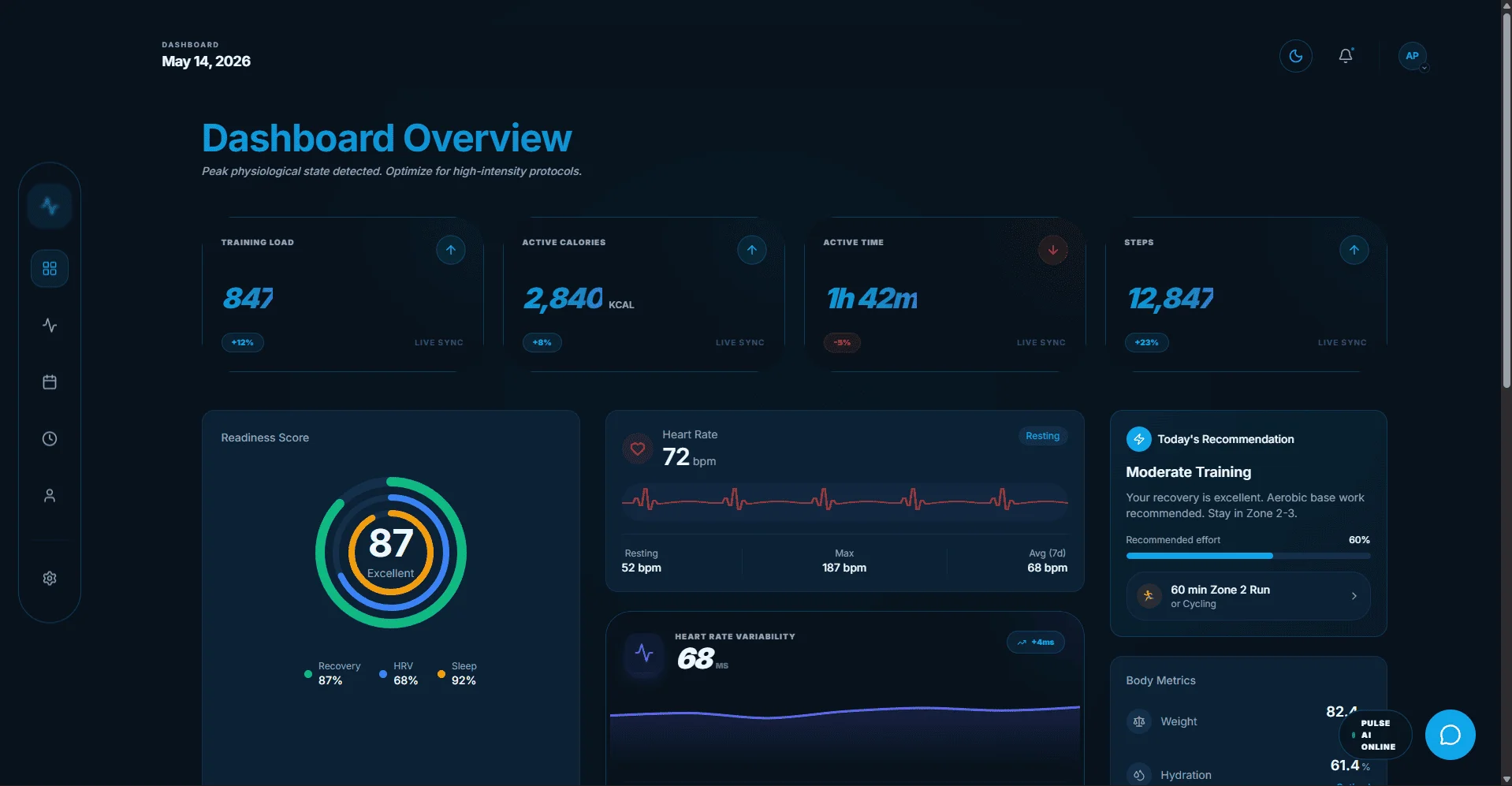Click Active Time down-arrow trend icon
Image resolution: width=1512 pixels, height=786 pixels.
(x=1053, y=250)
